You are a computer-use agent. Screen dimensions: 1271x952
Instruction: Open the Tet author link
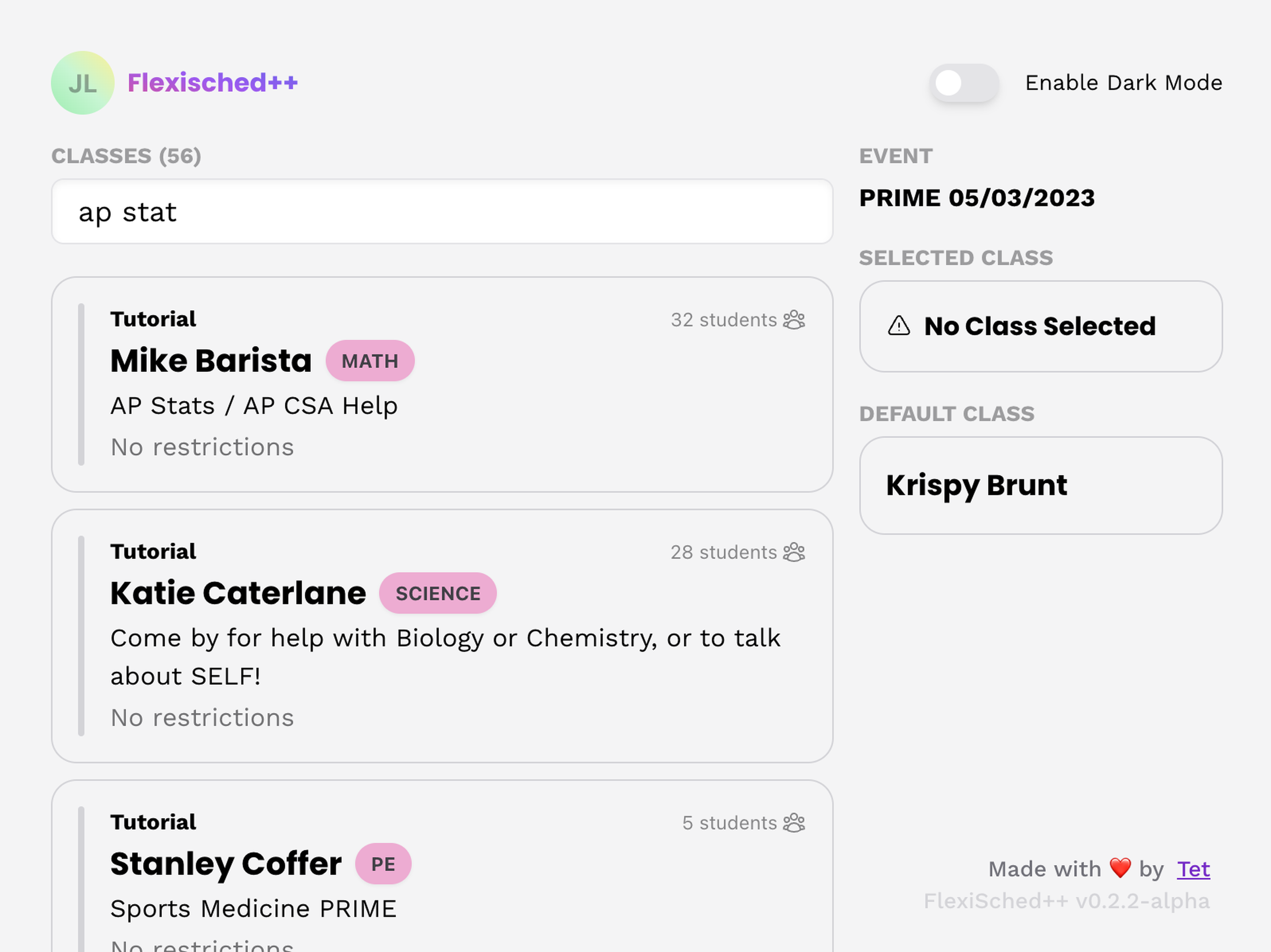click(1193, 869)
